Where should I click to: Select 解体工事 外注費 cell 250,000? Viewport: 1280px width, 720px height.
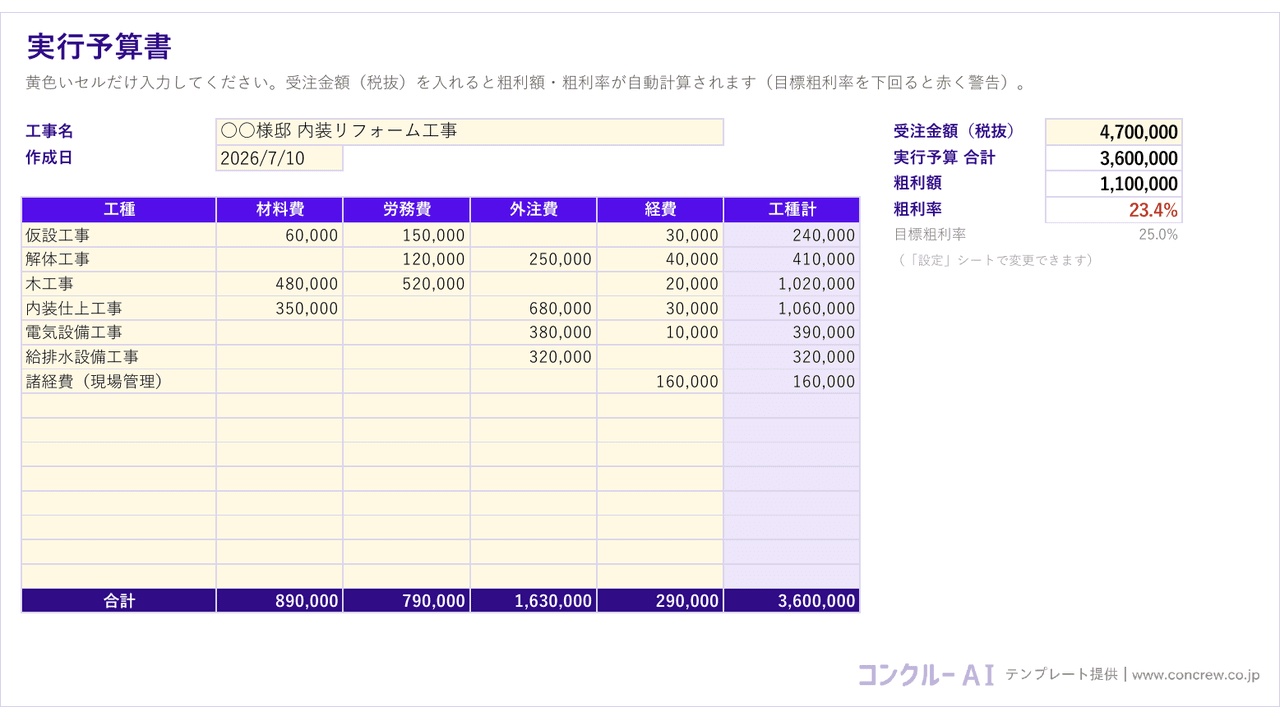534,259
